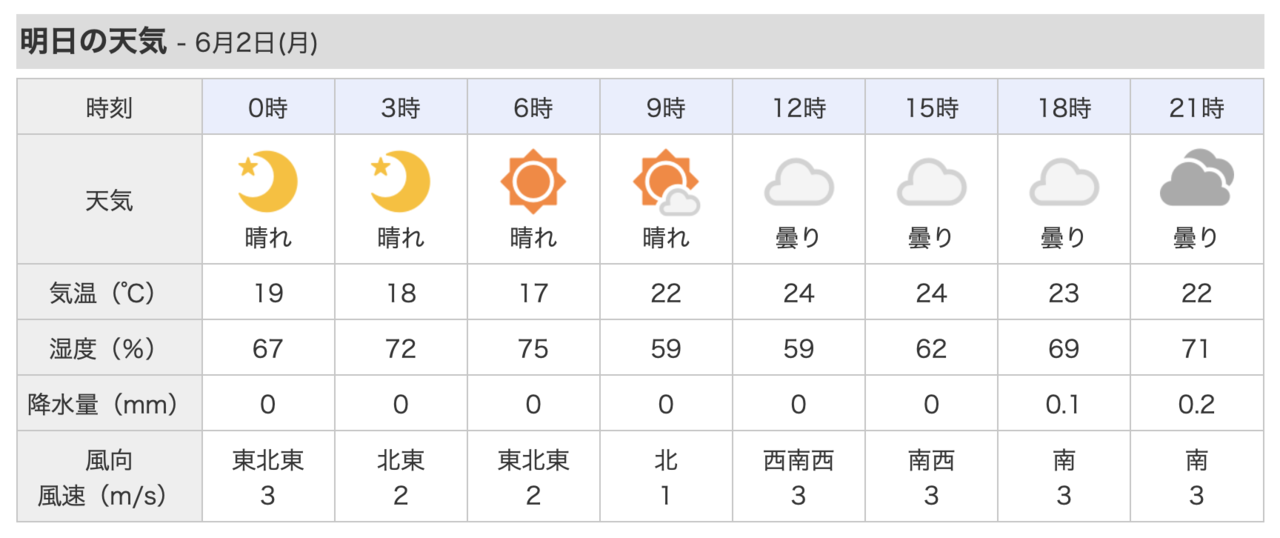Click the sun-with-cloud icon at 9時

[666, 183]
